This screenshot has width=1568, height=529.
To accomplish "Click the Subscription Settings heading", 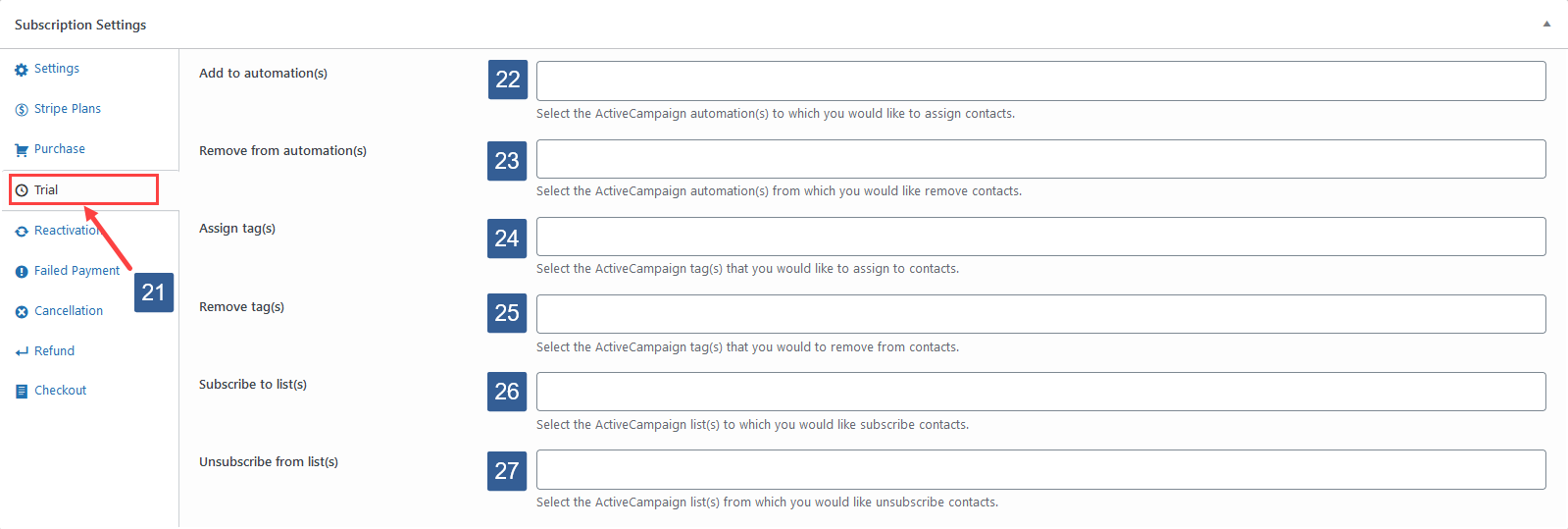I will 80,25.
